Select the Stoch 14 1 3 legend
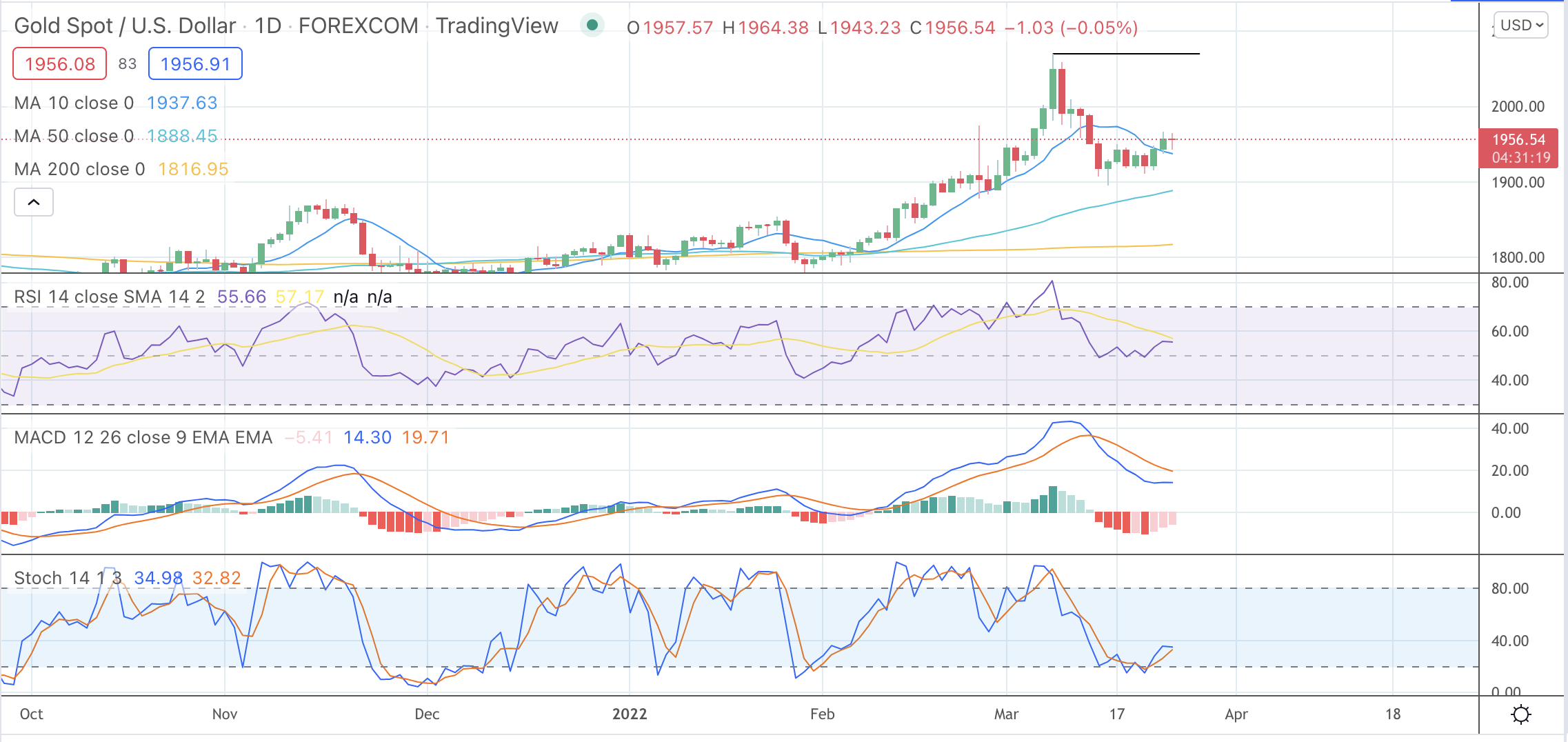The width and height of the screenshot is (1568, 742). coord(68,578)
